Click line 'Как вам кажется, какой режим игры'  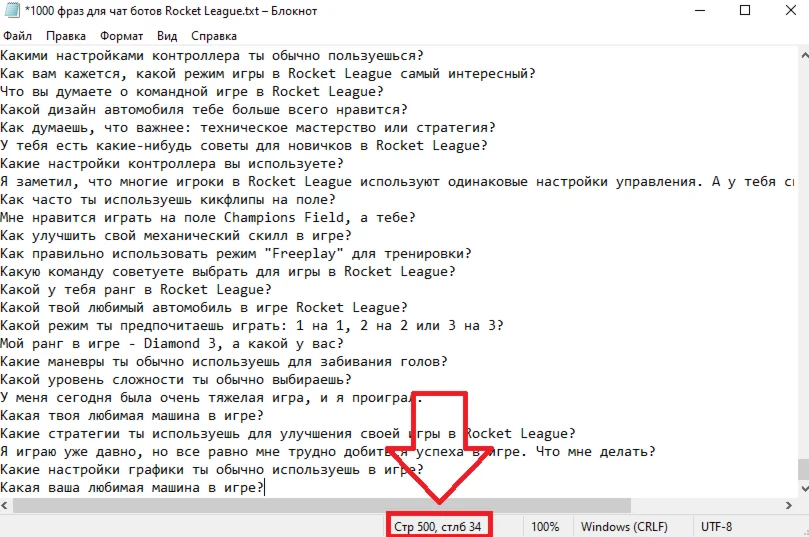268,74
